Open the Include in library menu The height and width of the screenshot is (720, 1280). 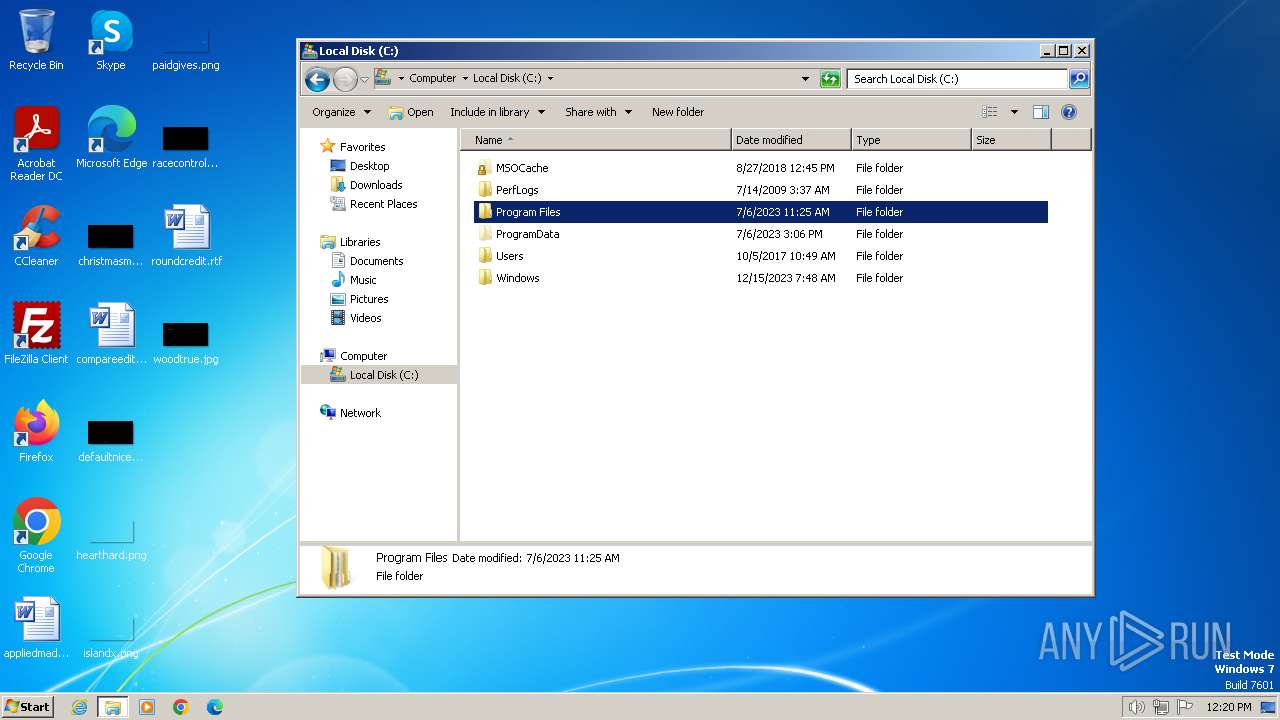[x=497, y=112]
